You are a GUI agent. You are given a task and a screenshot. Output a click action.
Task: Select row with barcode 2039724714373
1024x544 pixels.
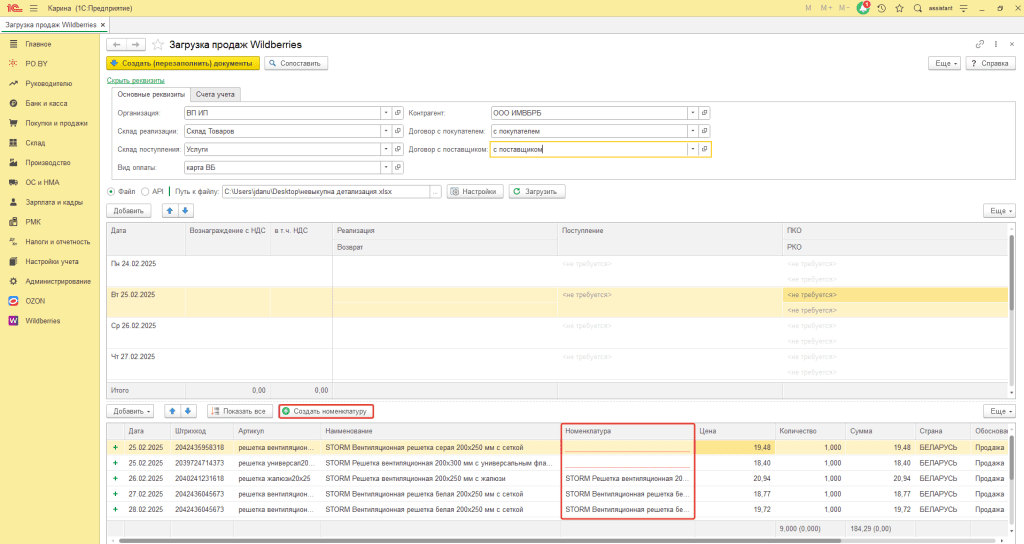point(557,463)
